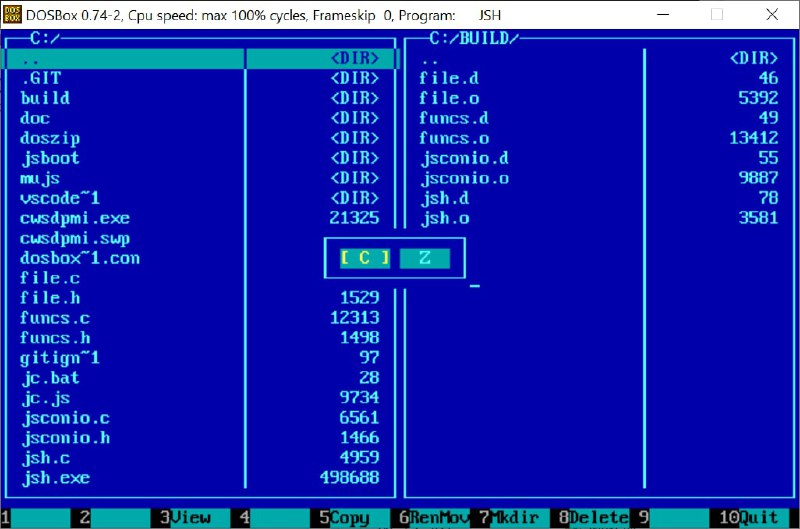Choose the Z drive option in dialog
The width and height of the screenshot is (800, 529).
425,258
